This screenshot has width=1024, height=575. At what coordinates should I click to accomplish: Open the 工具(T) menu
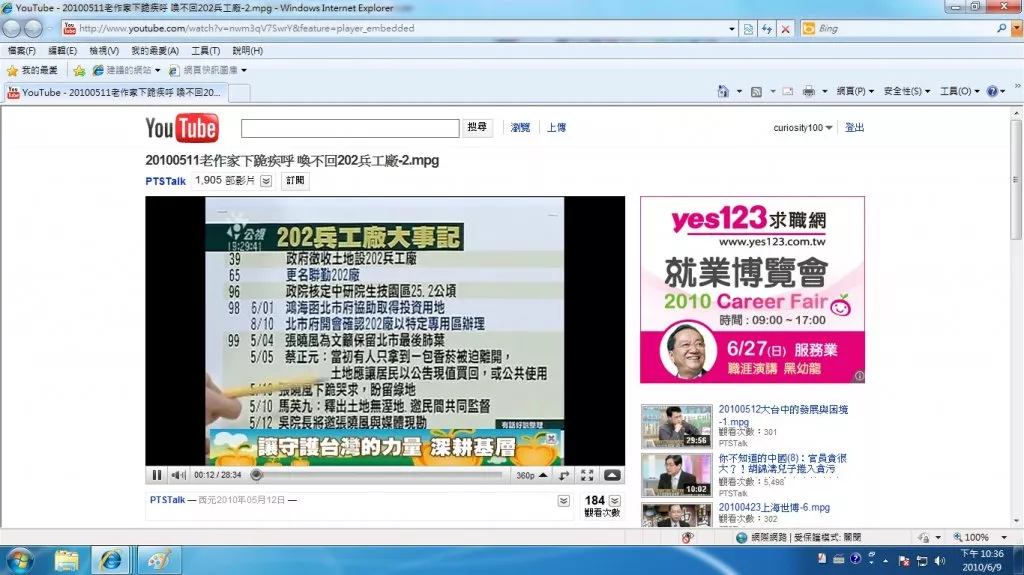pyautogui.click(x=205, y=50)
